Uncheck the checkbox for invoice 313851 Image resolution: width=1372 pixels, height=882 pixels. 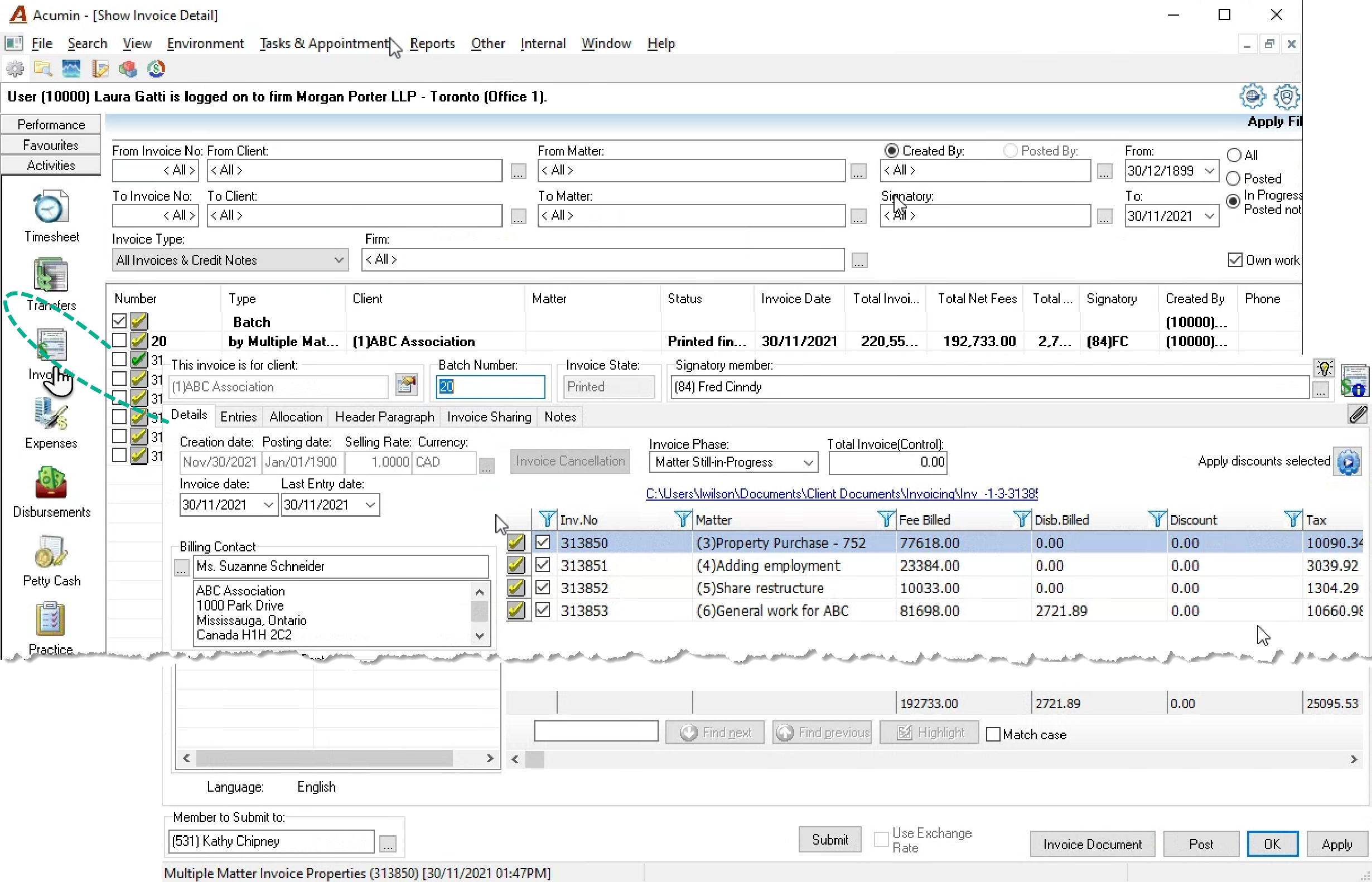542,565
